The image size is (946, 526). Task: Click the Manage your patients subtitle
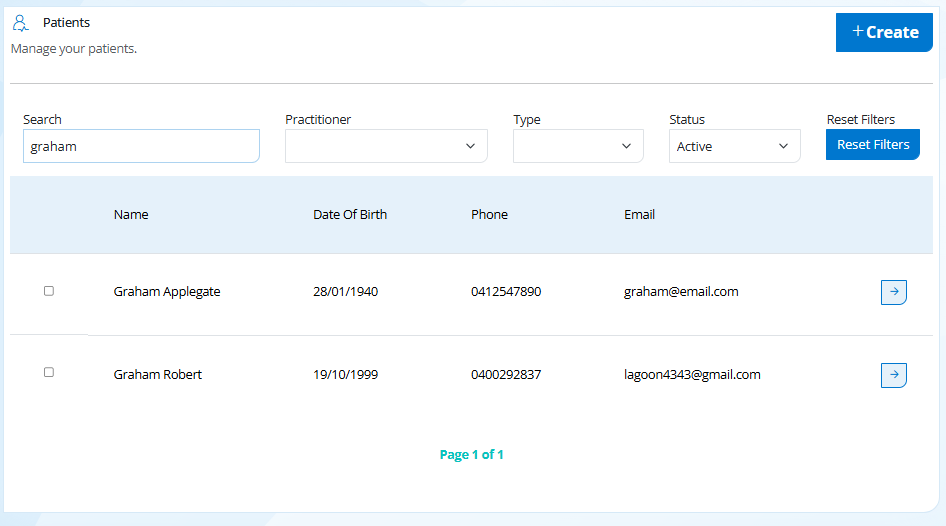(74, 49)
